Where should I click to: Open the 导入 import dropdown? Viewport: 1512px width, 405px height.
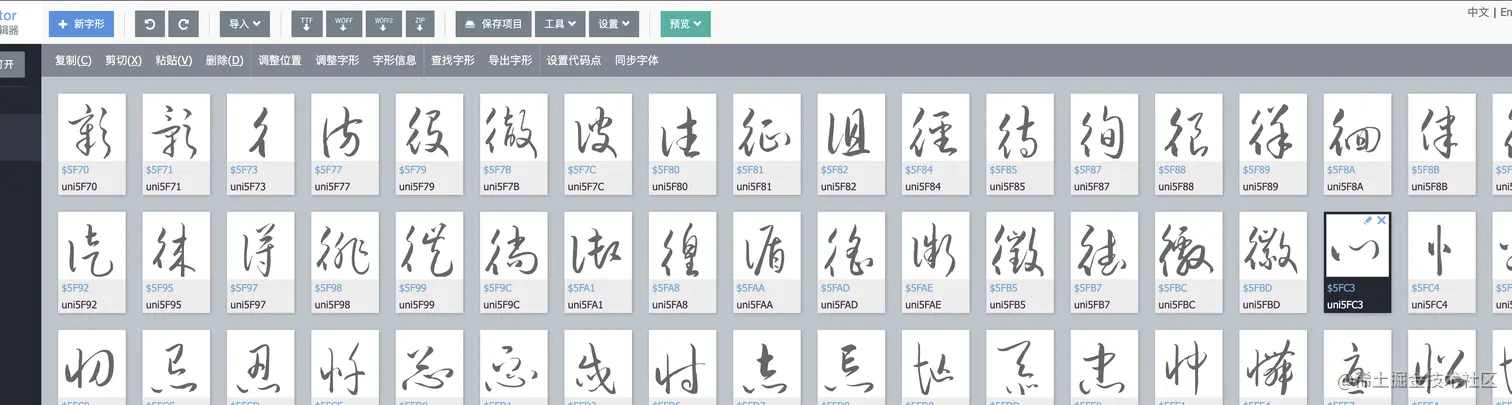(245, 23)
